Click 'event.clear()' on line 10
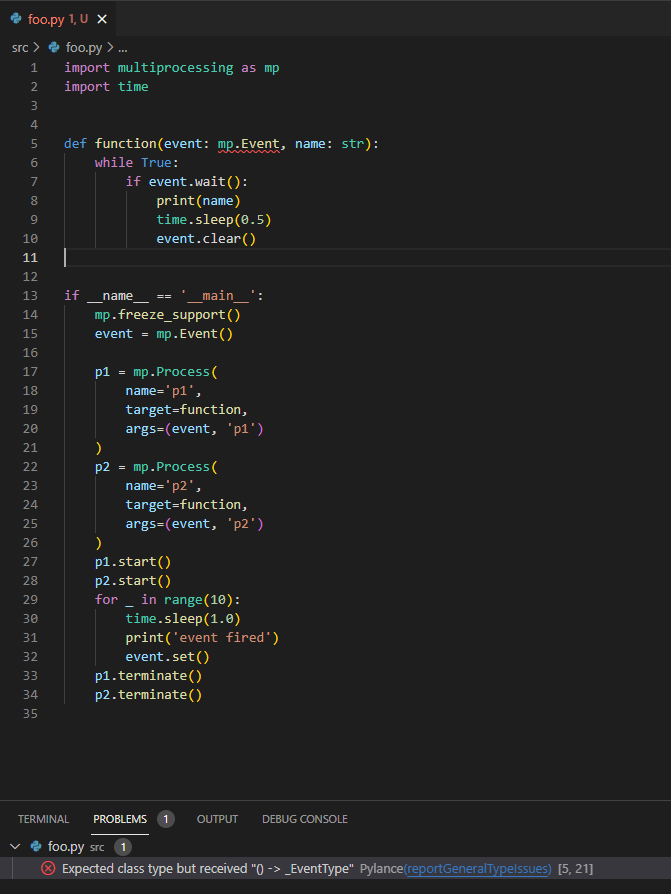This screenshot has width=671, height=894. point(206,239)
